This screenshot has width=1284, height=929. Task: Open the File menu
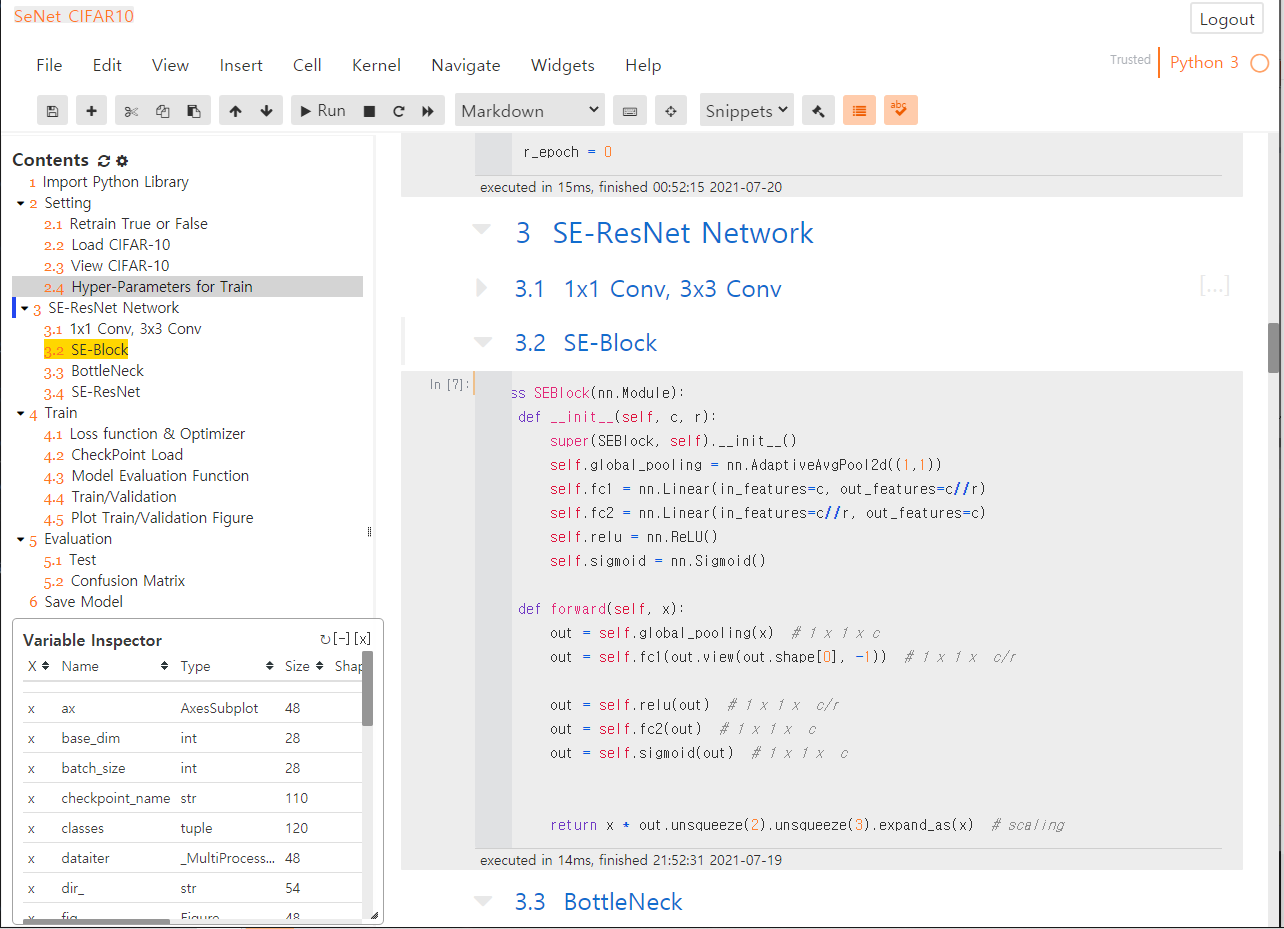click(49, 65)
